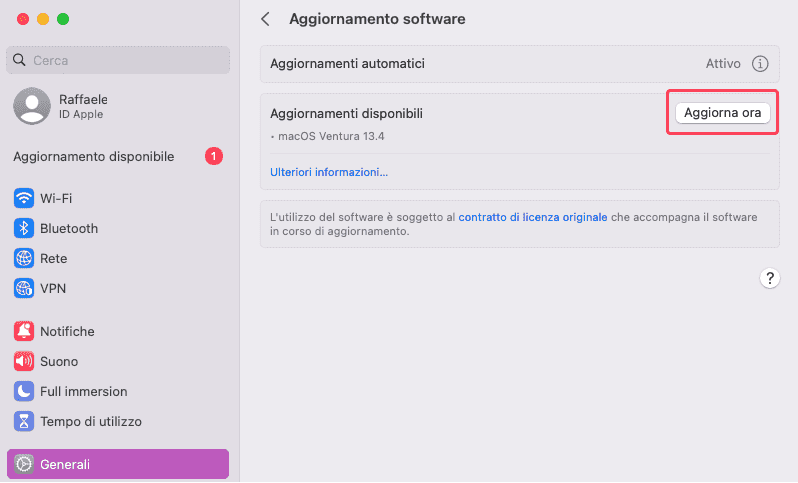The image size is (798, 483).
Task: Click the Rete globe icon
Action: click(24, 258)
